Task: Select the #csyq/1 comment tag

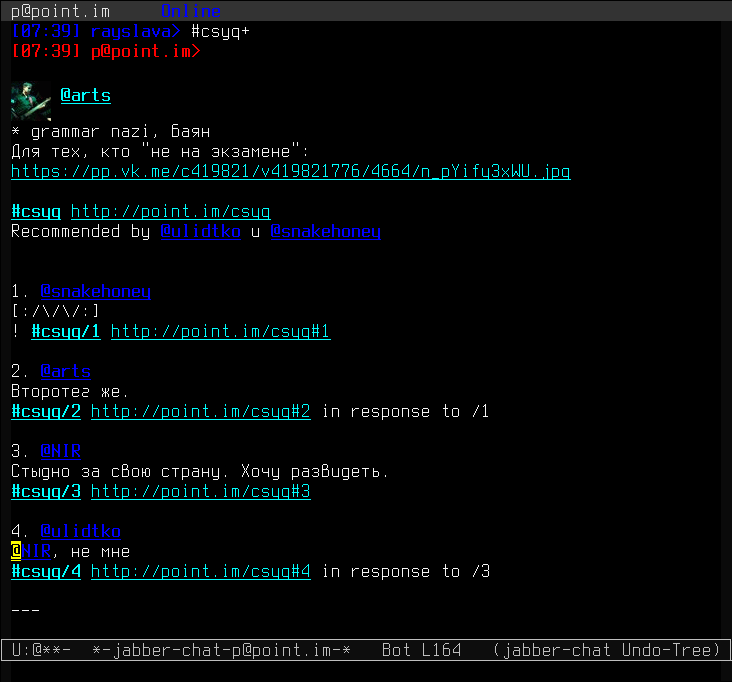Action: pos(66,332)
